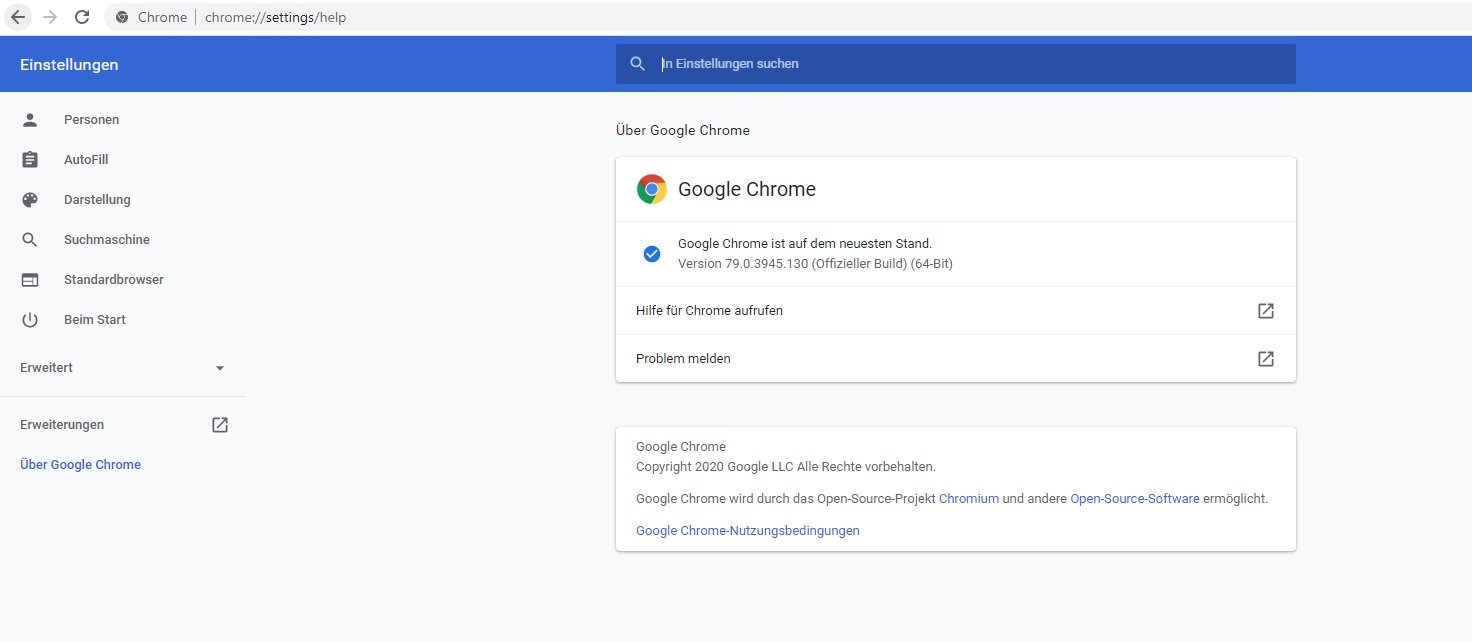Open the Open-Source-Software link

pos(1134,498)
